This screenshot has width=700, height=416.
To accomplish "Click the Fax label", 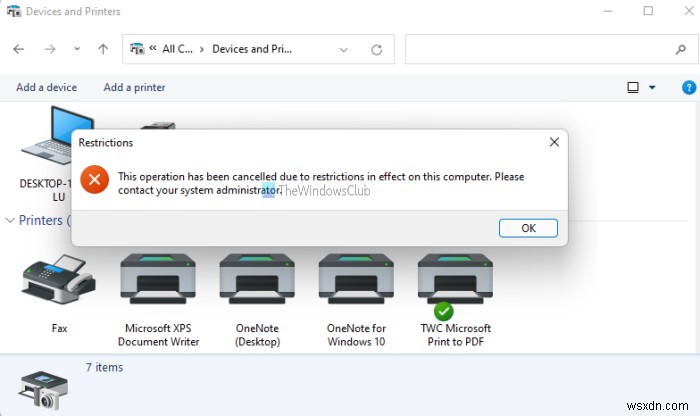I will coord(59,329).
